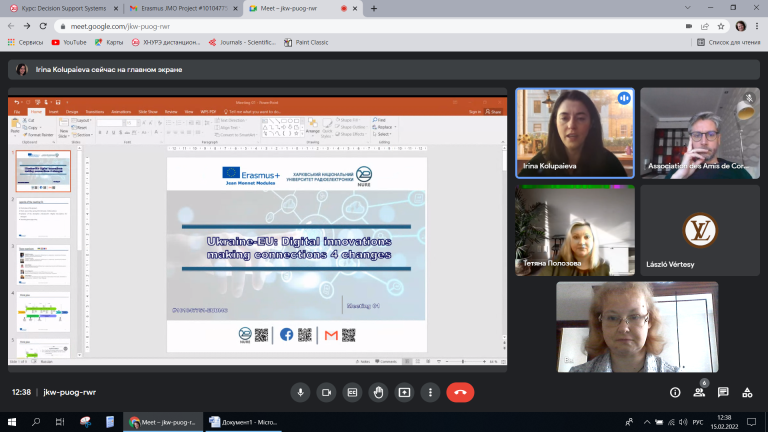Adjust the PowerPoint zoom slider
768x432 pixels.
click(x=463, y=361)
